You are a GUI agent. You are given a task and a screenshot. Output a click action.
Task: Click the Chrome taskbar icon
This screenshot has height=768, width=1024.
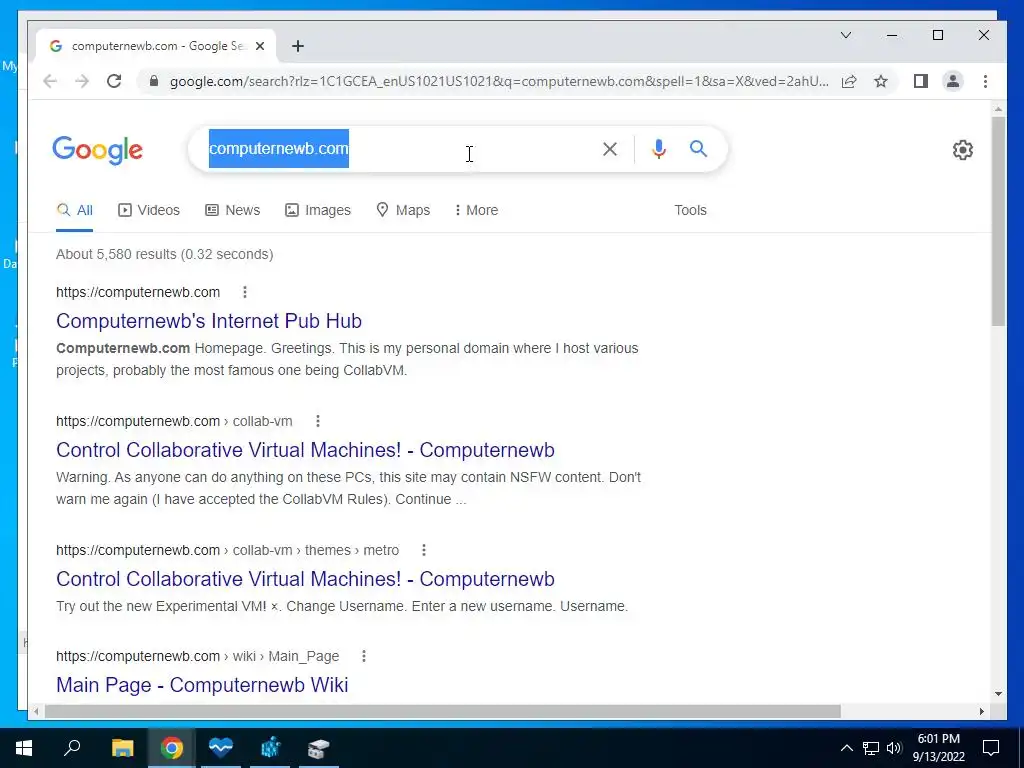(172, 748)
